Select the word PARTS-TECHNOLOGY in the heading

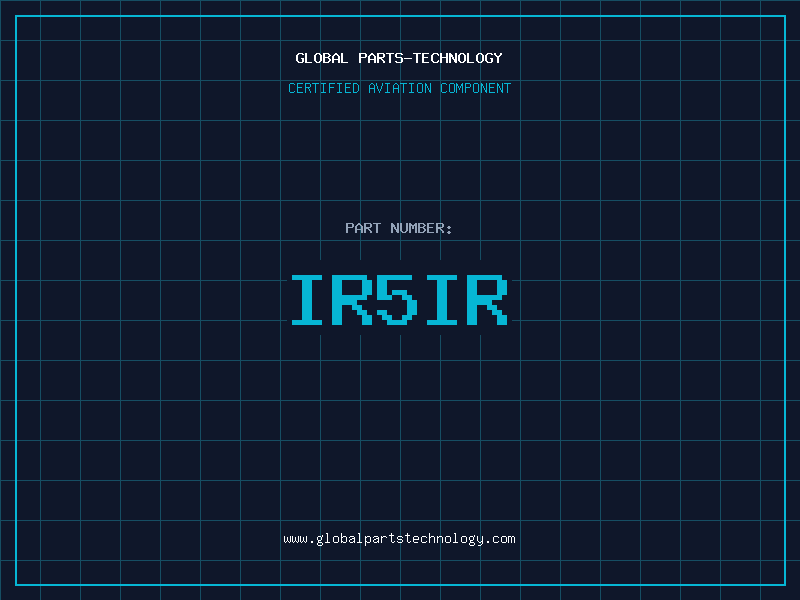(430, 58)
